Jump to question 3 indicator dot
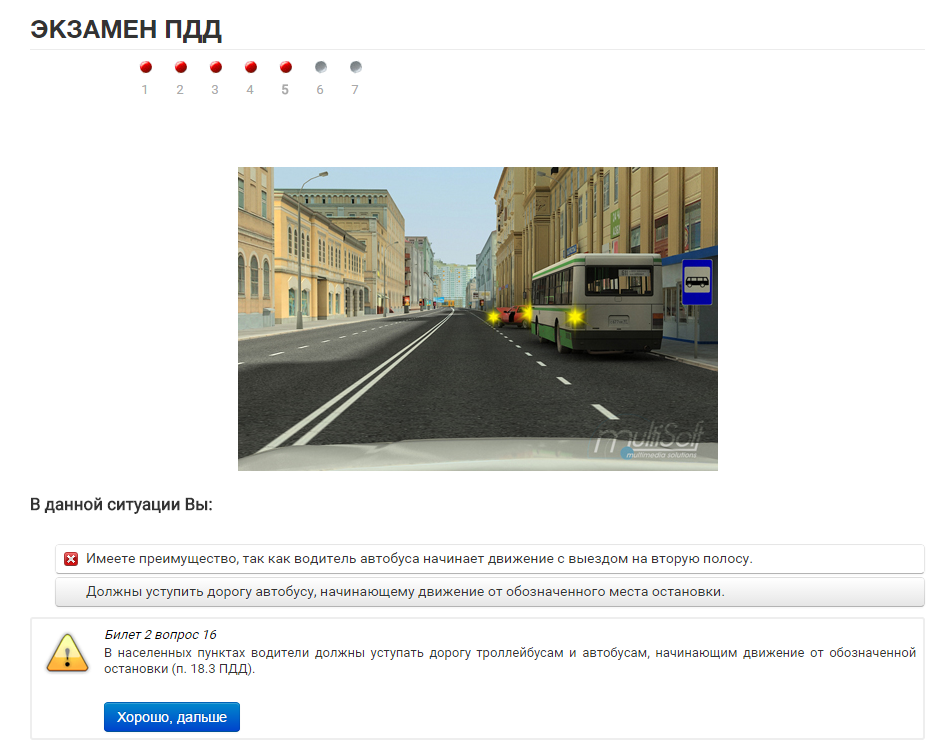Screen dimensions: 944x751 [x=215, y=68]
